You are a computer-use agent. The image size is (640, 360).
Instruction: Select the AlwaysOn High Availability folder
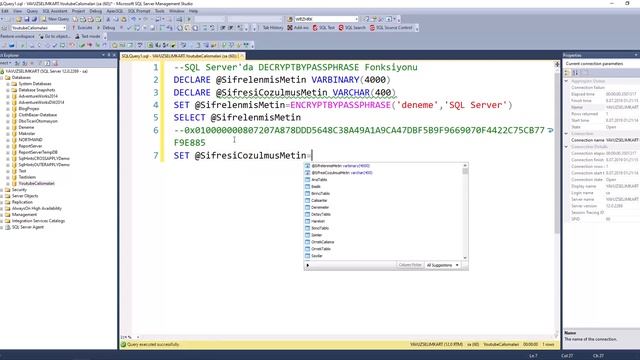[x=37, y=208]
